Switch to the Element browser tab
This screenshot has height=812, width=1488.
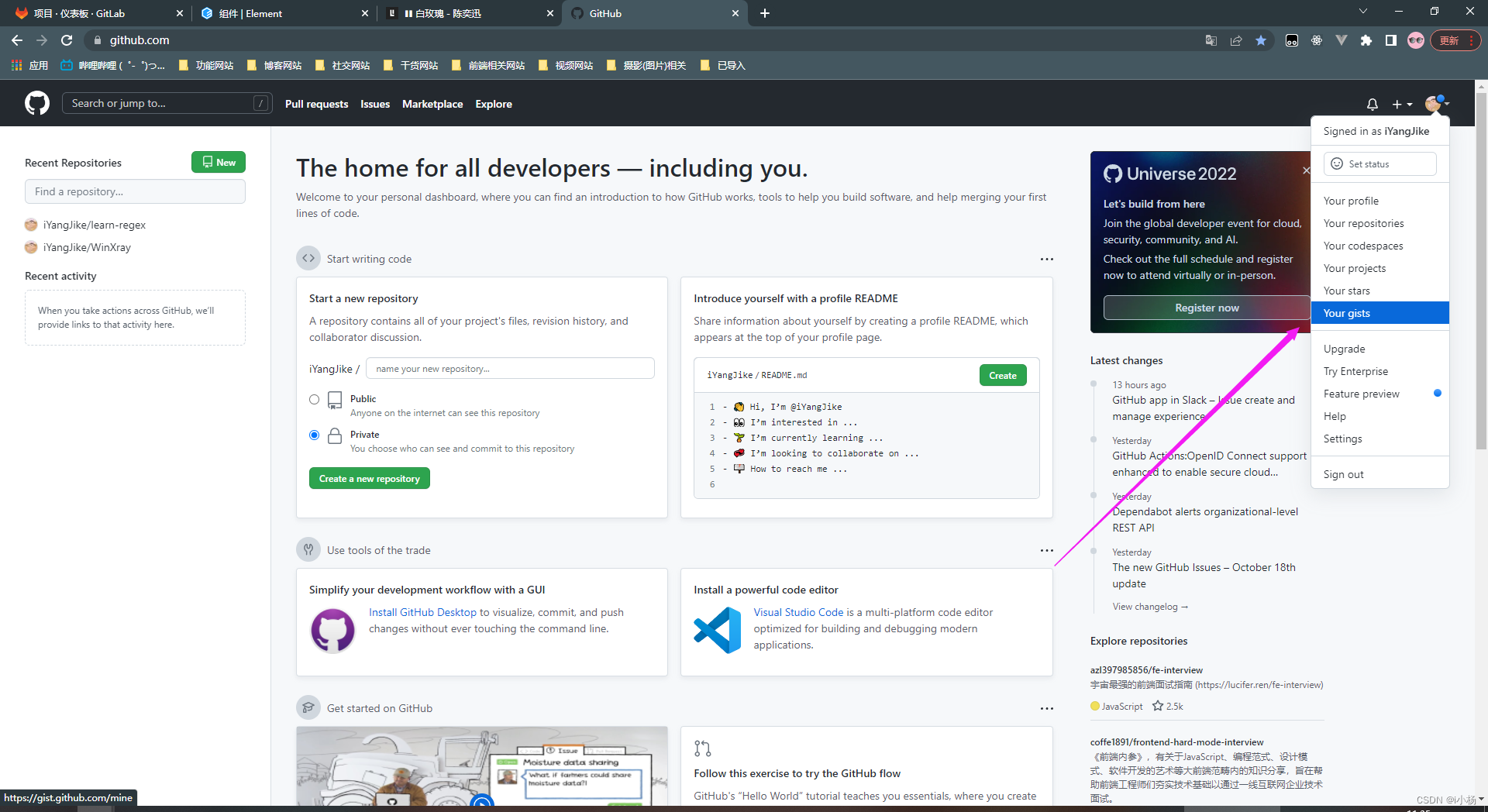point(283,13)
